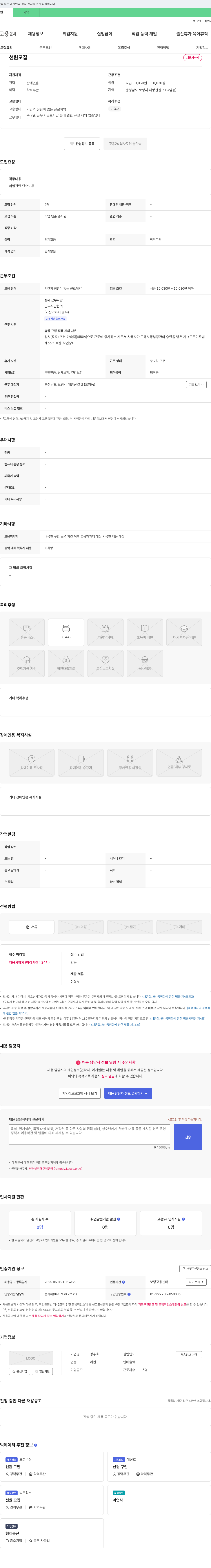Screen dimensions: 211x1568
Task: Select the 차량유지비 welfare icon
Action: point(105,632)
